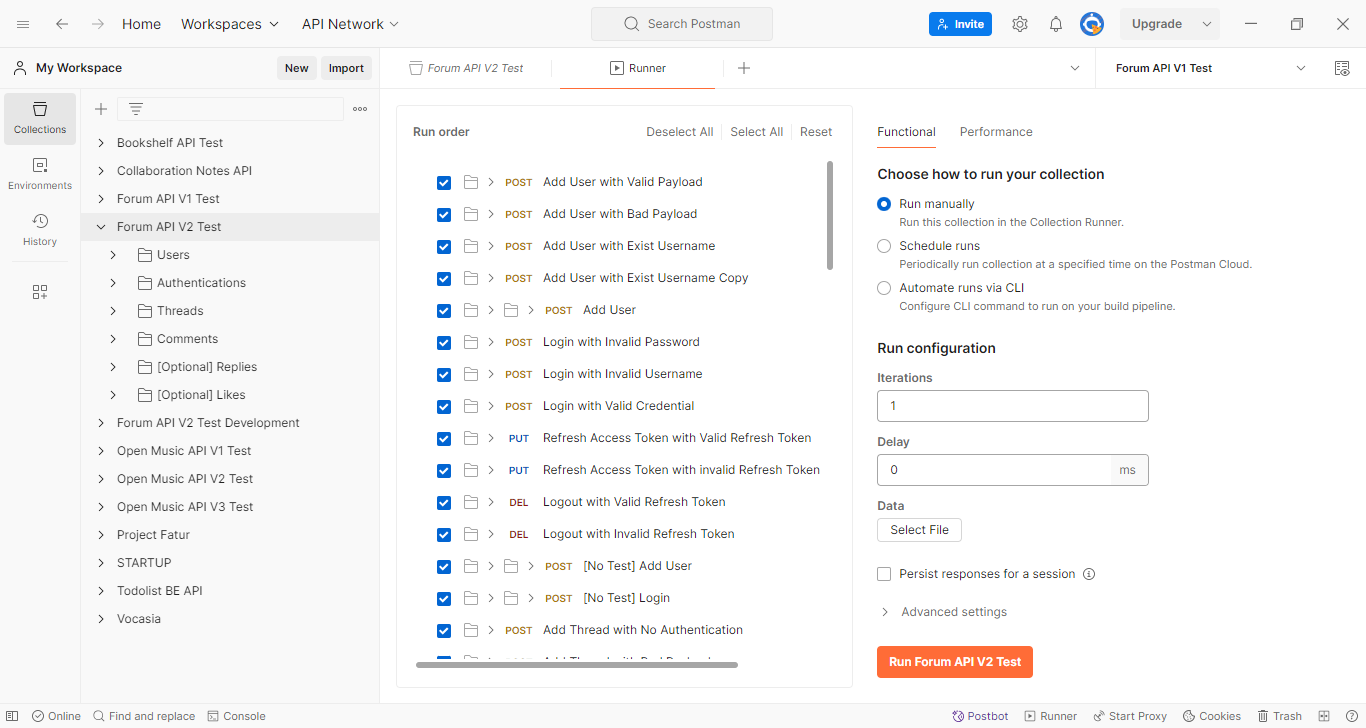Open help icon in status bar
1366x728 pixels.
pyautogui.click(x=1351, y=716)
